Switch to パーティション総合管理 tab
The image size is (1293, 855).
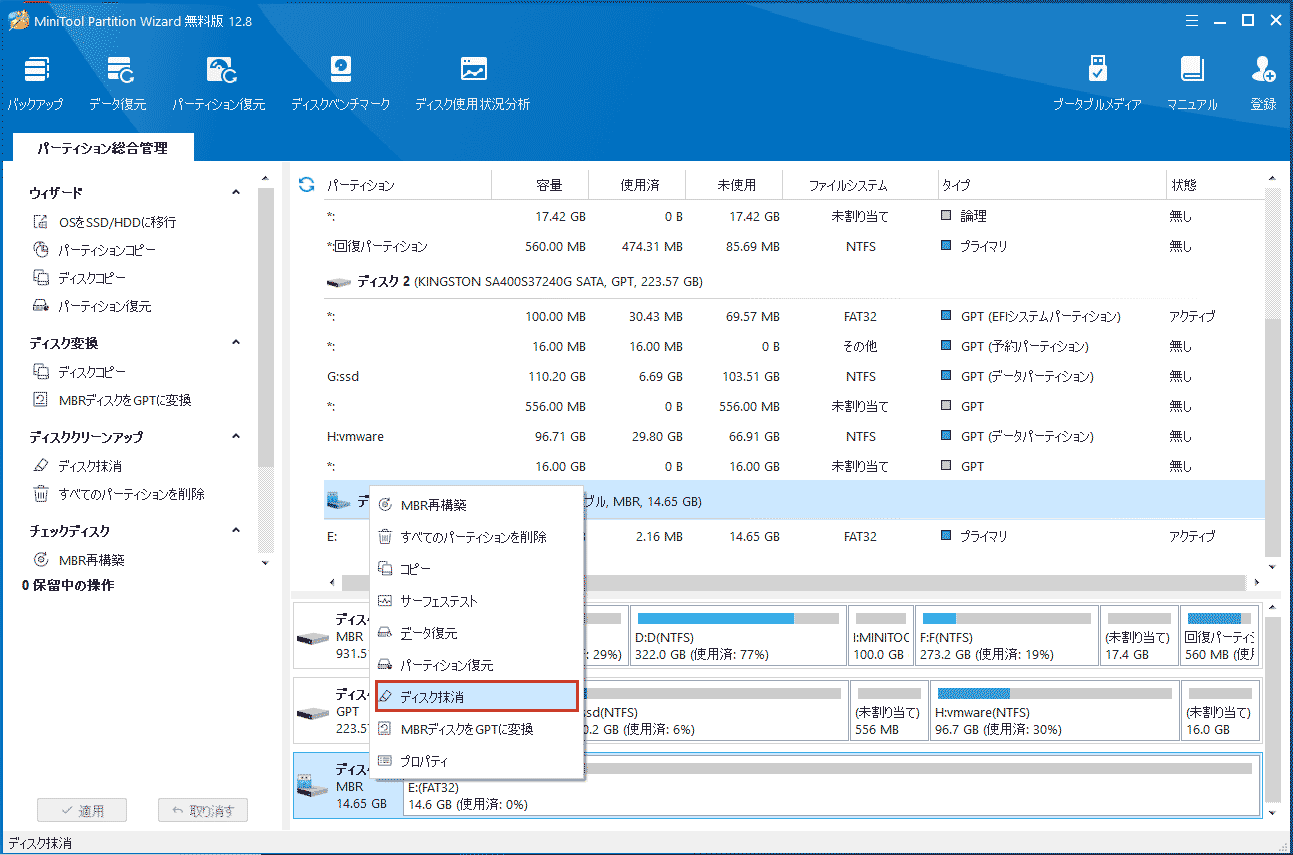[x=103, y=148]
